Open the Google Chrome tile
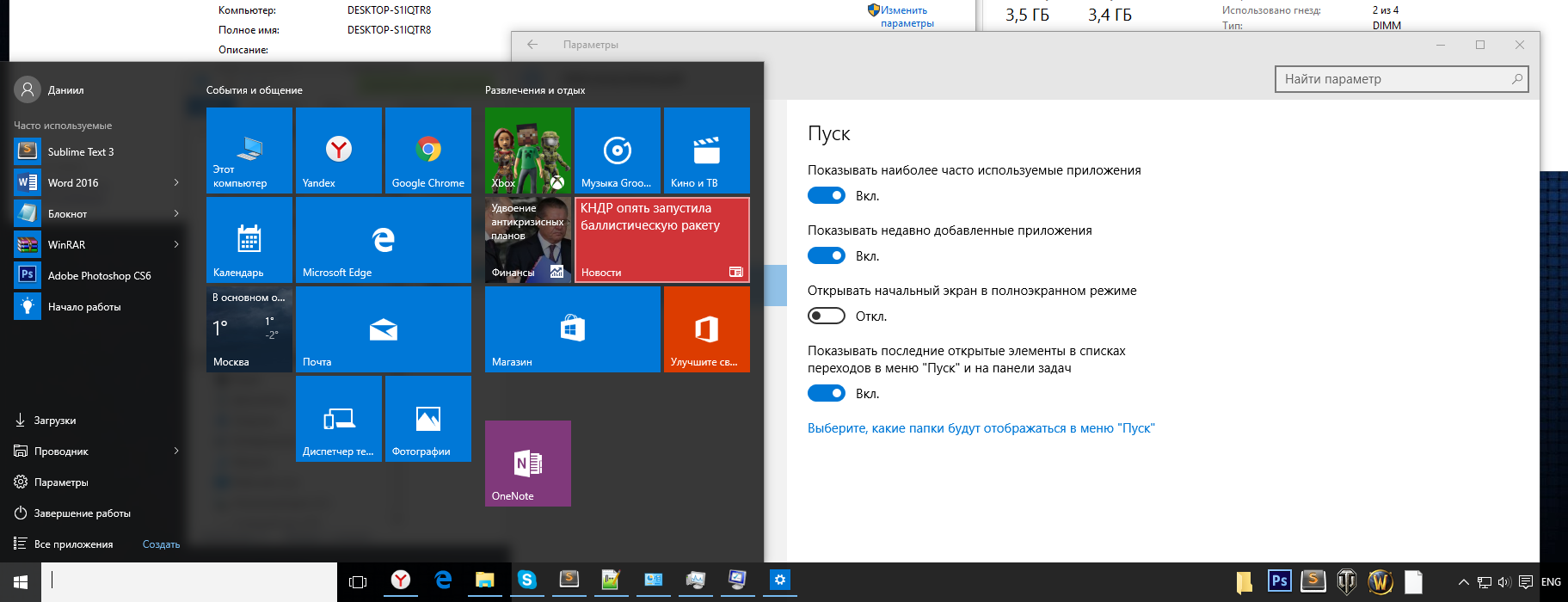1568x602 pixels. pyautogui.click(x=428, y=150)
